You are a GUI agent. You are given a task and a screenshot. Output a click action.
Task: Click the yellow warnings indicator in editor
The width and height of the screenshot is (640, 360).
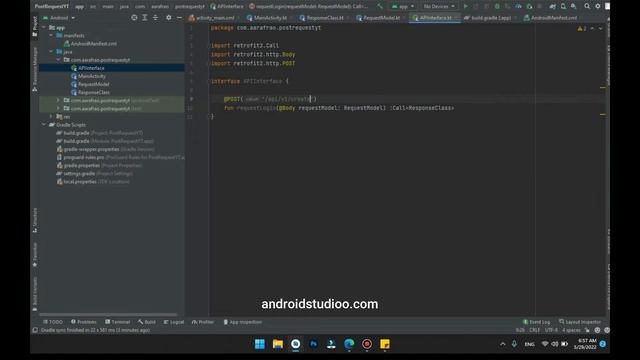[x=582, y=29]
